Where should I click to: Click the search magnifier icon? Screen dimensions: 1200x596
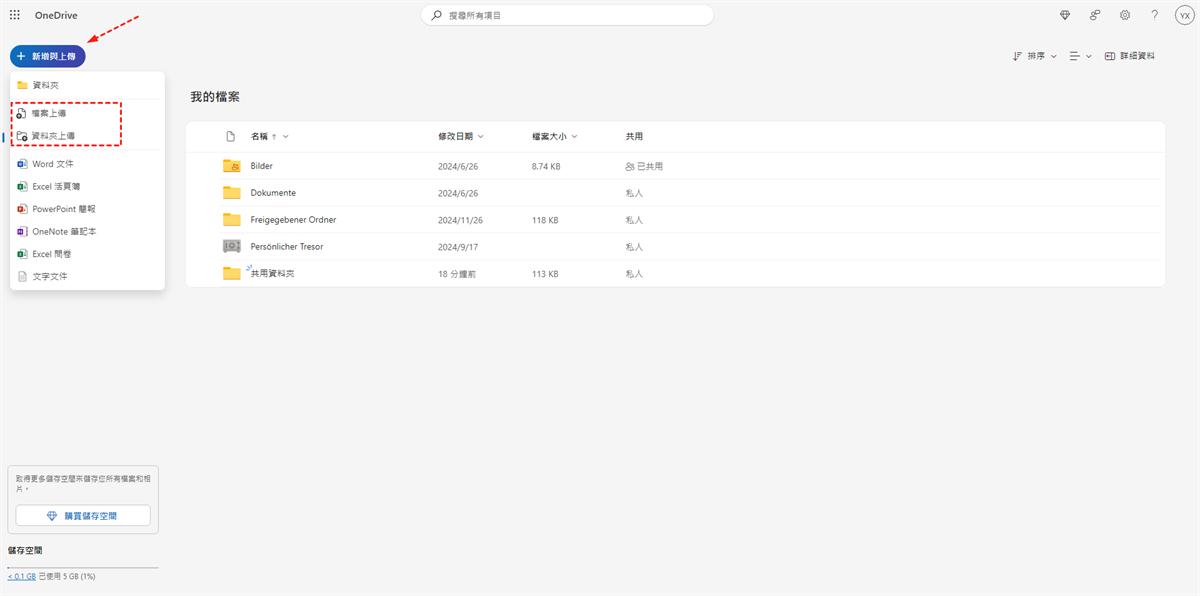(x=436, y=15)
